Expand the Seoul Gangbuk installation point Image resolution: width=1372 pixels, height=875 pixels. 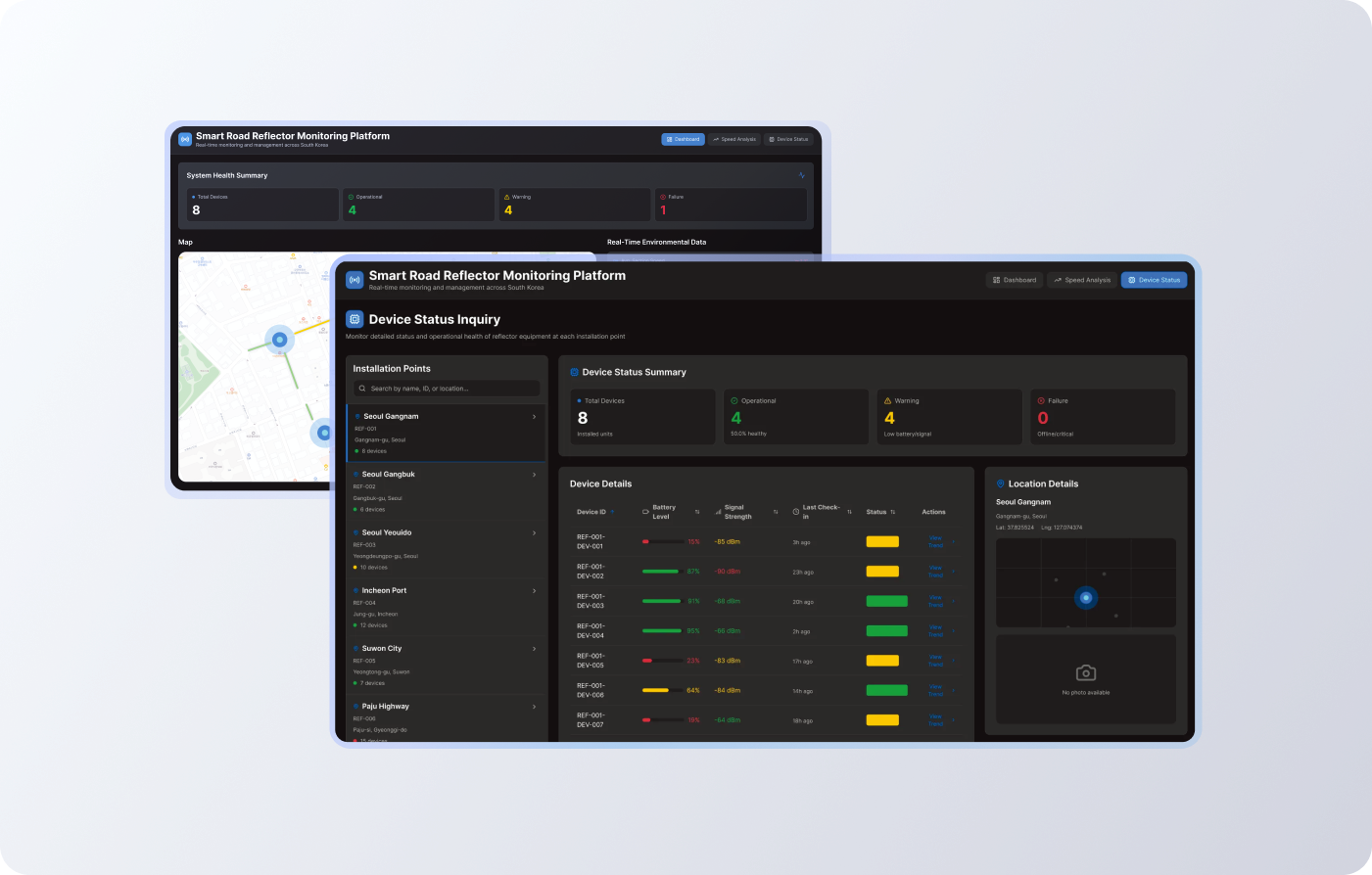click(534, 475)
